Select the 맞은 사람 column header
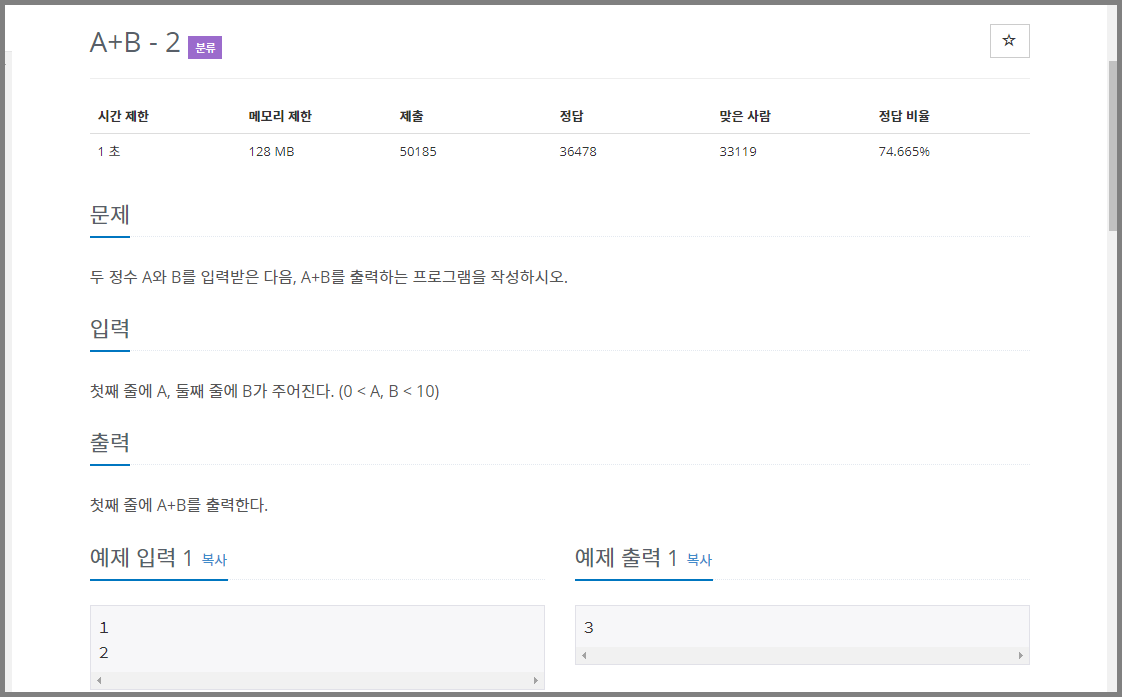 pyautogui.click(x=745, y=116)
